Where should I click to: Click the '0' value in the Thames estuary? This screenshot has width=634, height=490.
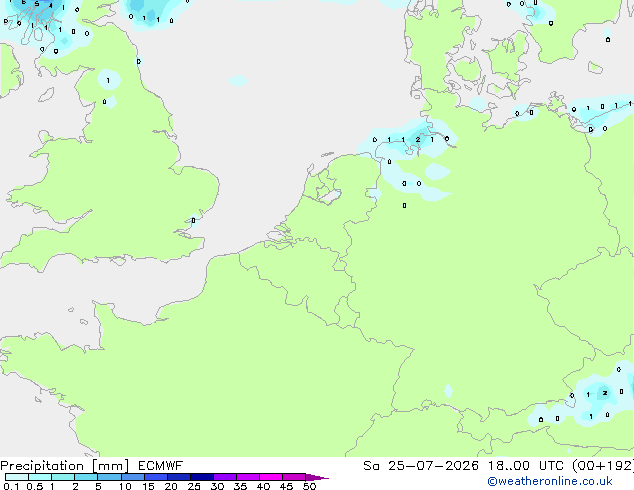click(193, 221)
